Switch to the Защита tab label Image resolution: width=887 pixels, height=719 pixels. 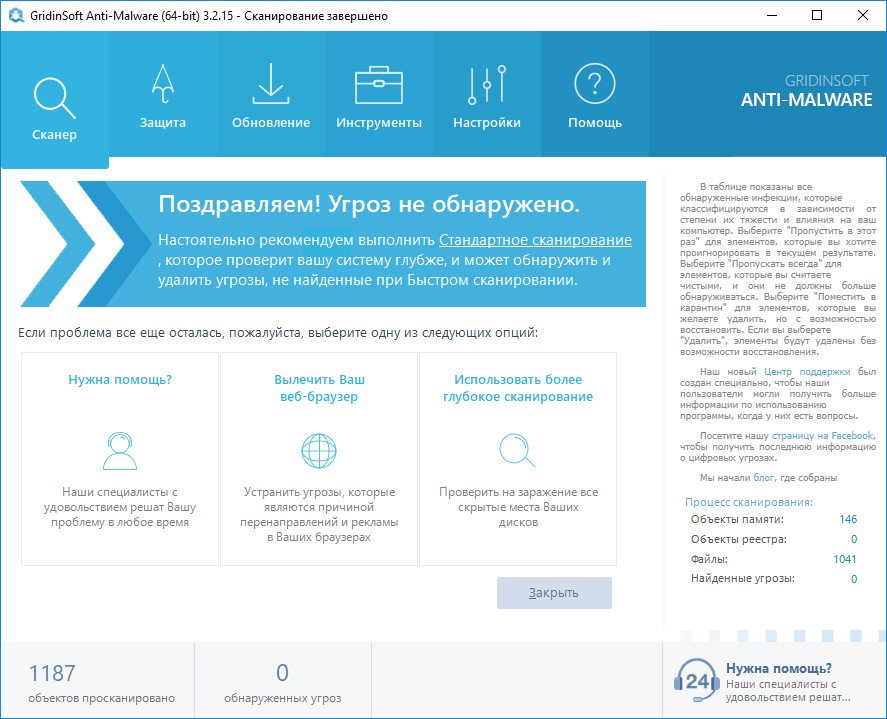point(163,123)
